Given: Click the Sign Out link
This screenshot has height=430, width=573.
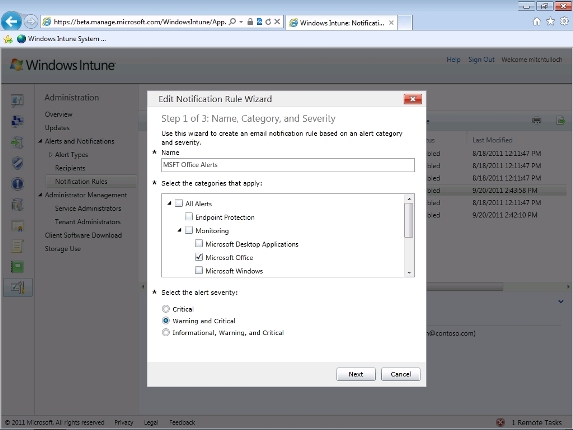Looking at the screenshot, I should pos(481,60).
